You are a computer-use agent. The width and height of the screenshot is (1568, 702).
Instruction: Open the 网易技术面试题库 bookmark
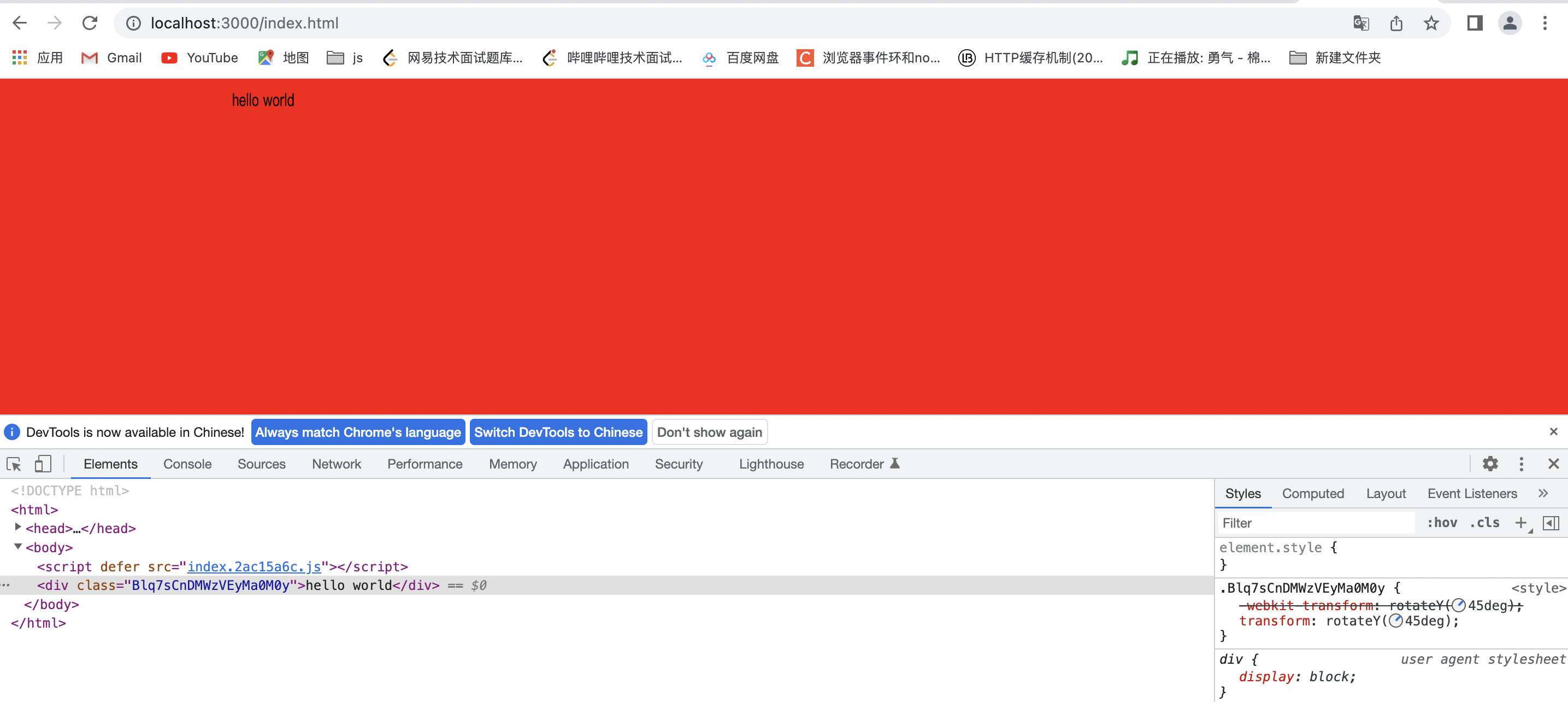click(452, 58)
